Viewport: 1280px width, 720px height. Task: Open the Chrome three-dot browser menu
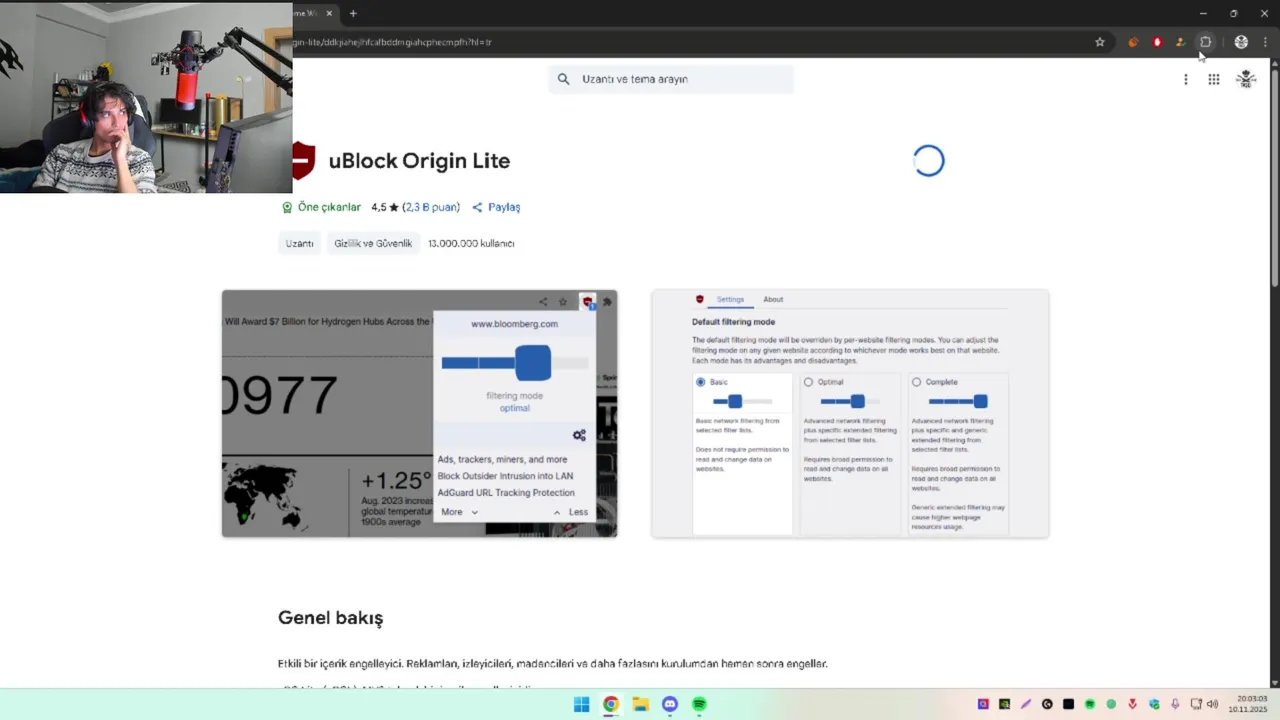[1266, 42]
